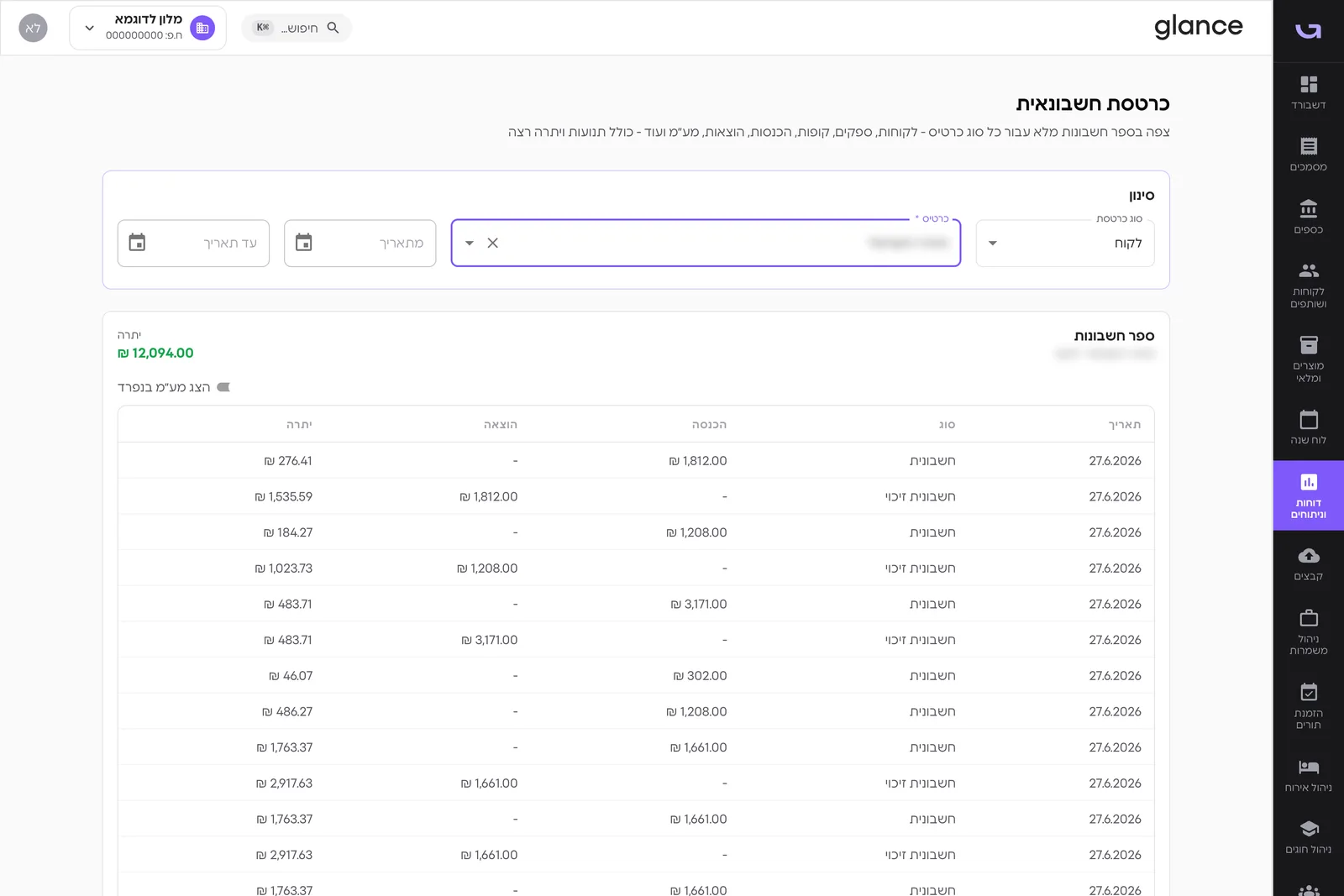1344x896 pixels.
Task: Select income cell ₪ 302.00
Action: click(701, 676)
